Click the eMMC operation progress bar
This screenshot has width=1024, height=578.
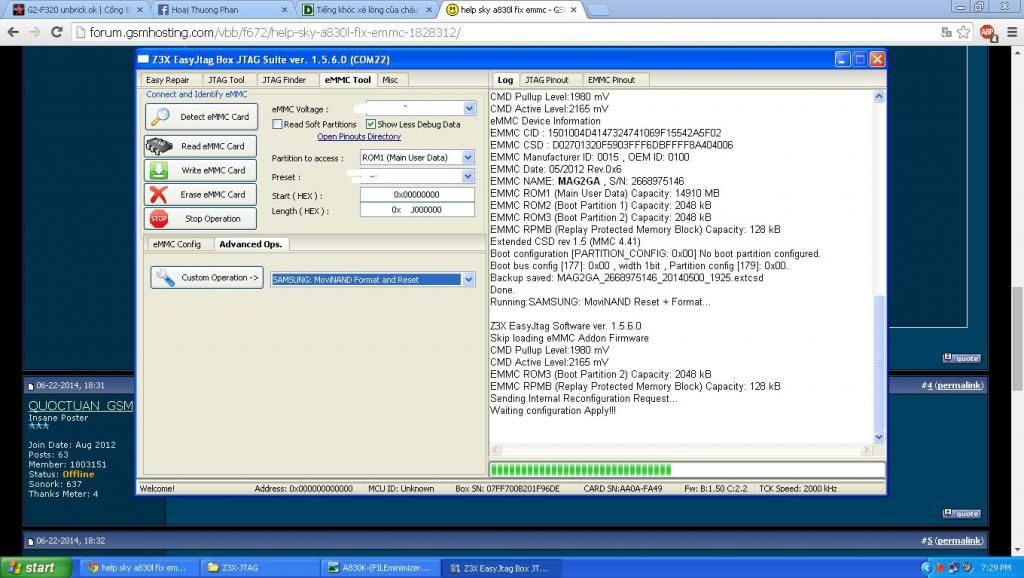[x=687, y=470]
